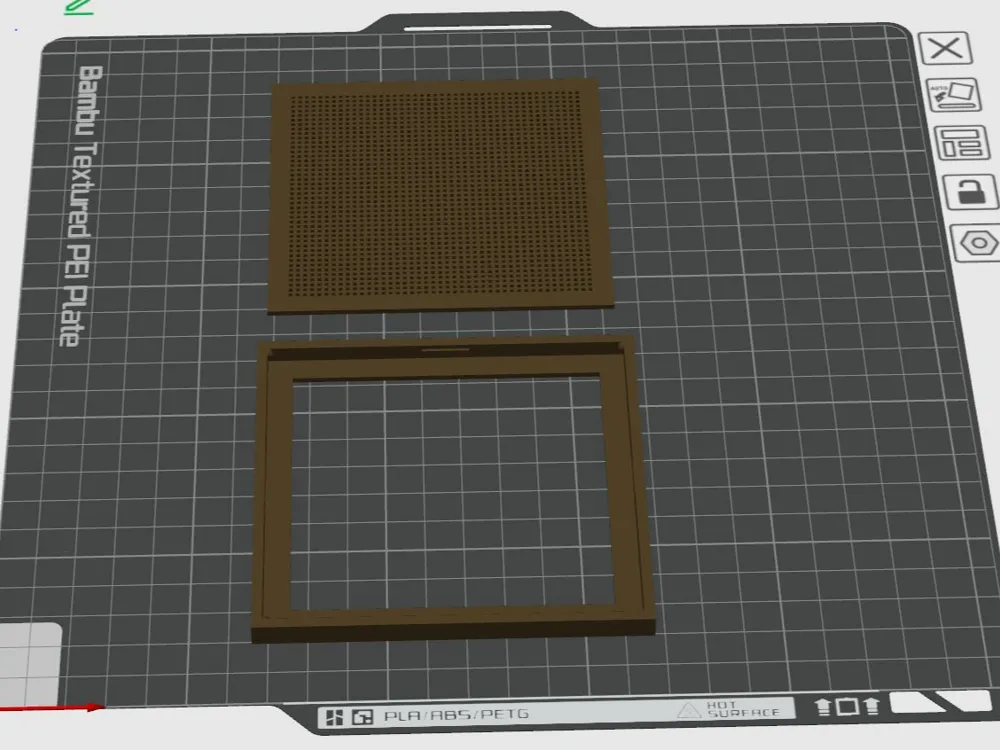1000x750 pixels.
Task: Click the square between the two up arrows
Action: (x=846, y=708)
